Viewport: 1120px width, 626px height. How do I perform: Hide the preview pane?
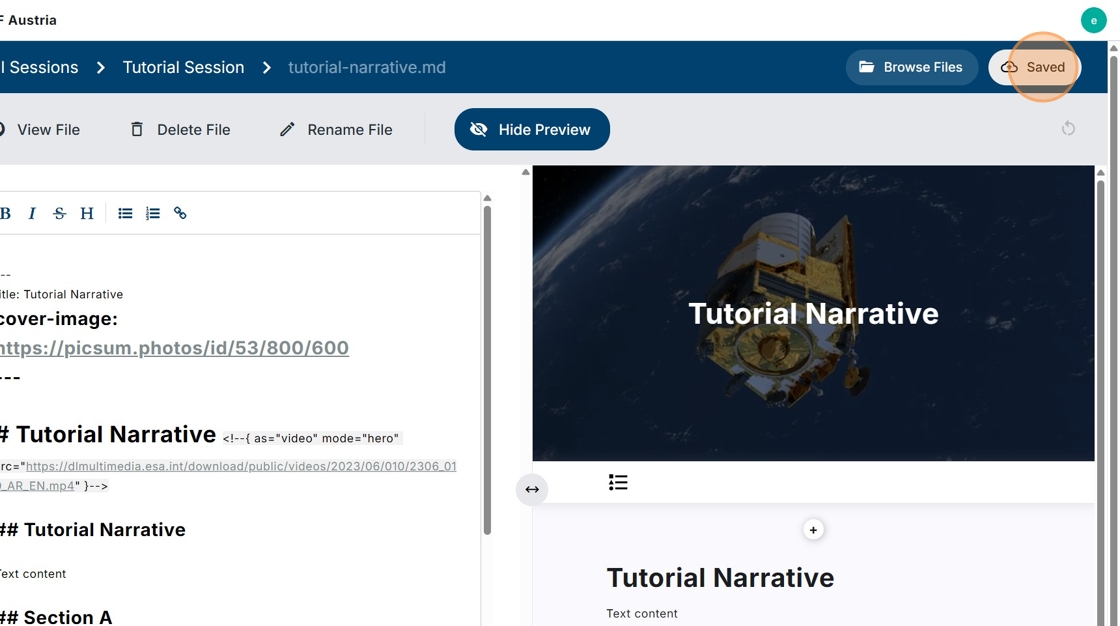(531, 129)
